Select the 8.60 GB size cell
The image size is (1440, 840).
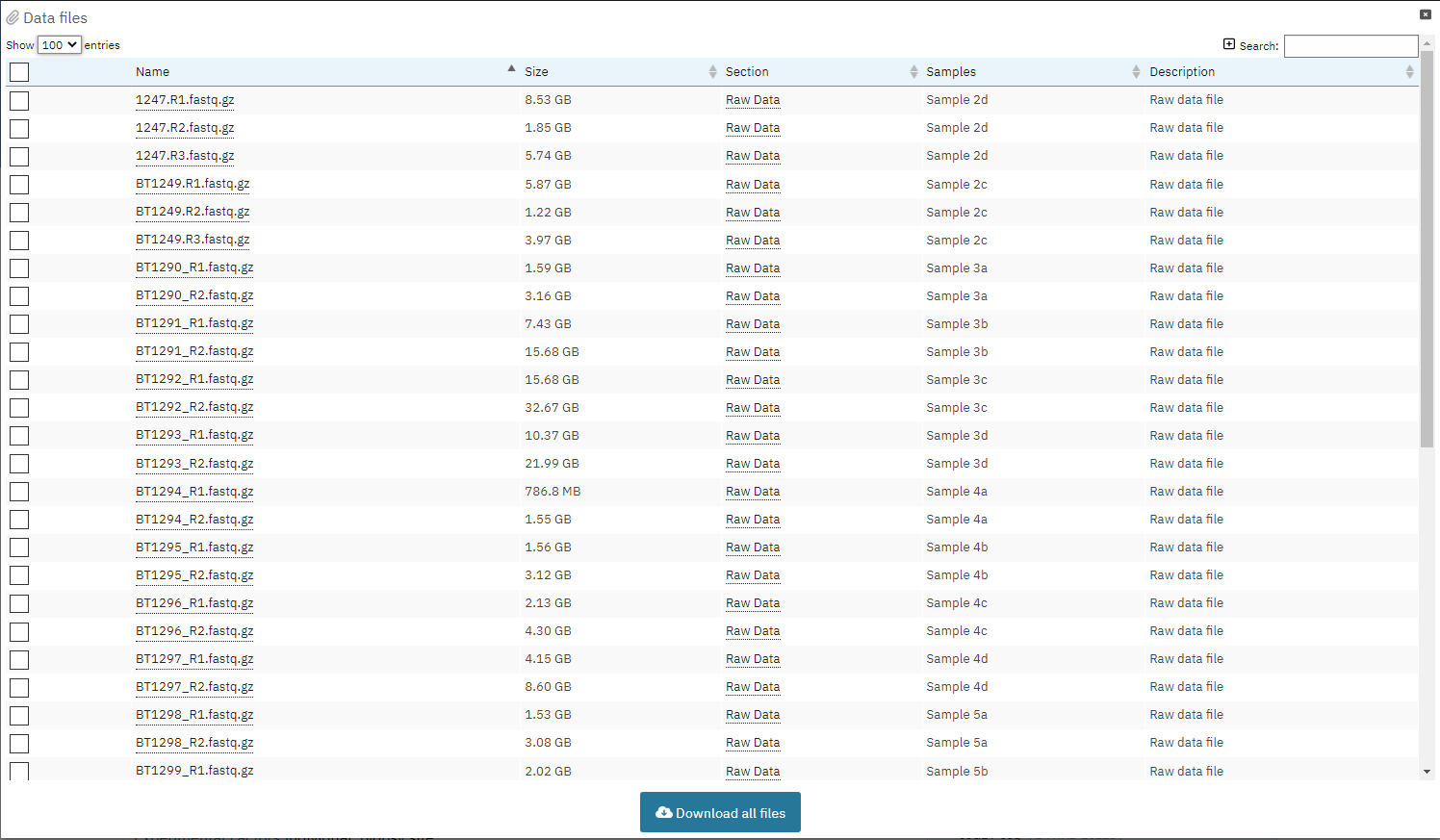pos(548,687)
